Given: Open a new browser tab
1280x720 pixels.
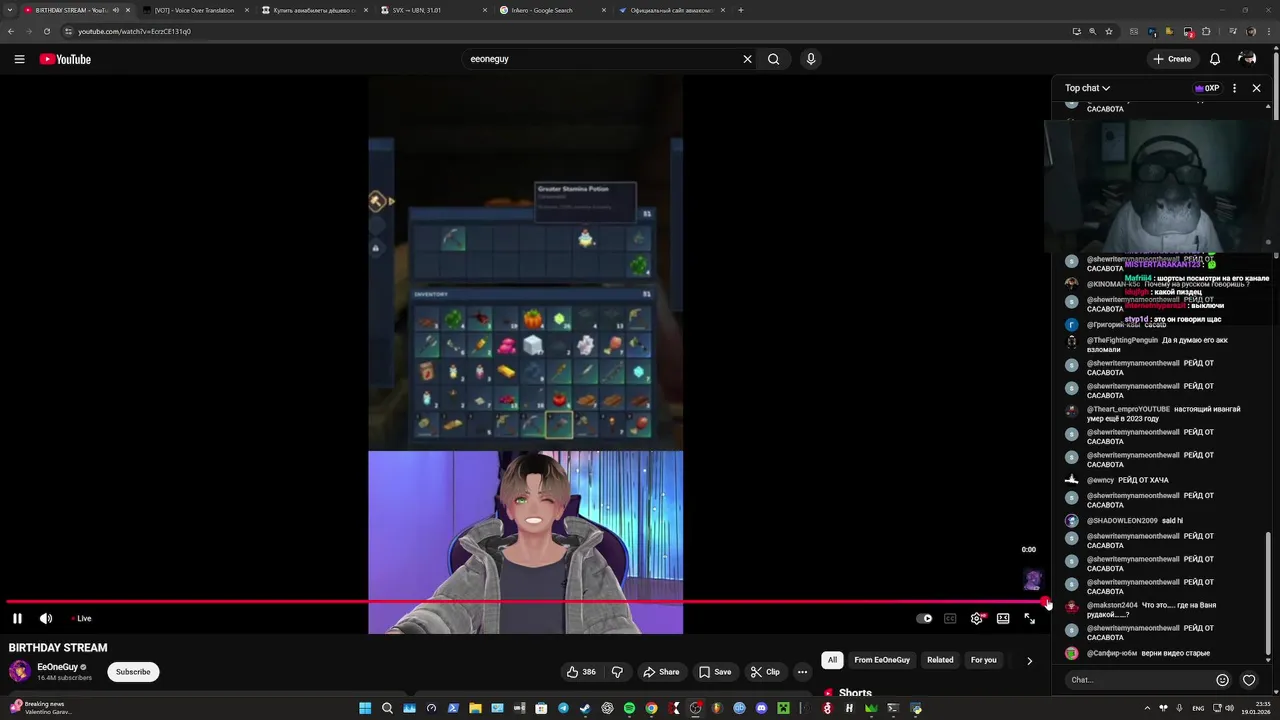Looking at the screenshot, I should coord(741,10).
